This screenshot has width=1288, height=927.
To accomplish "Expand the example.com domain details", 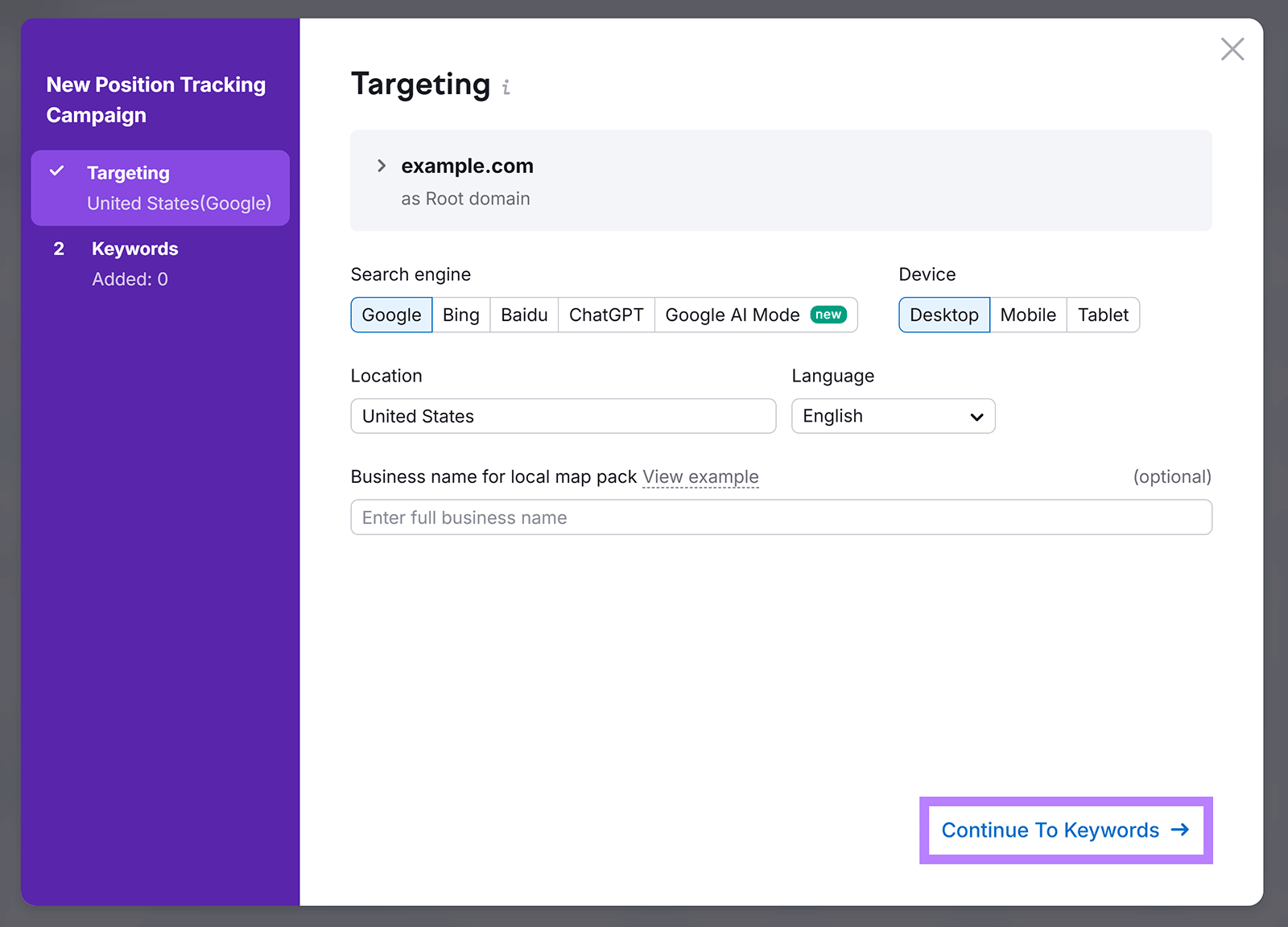I will click(381, 166).
